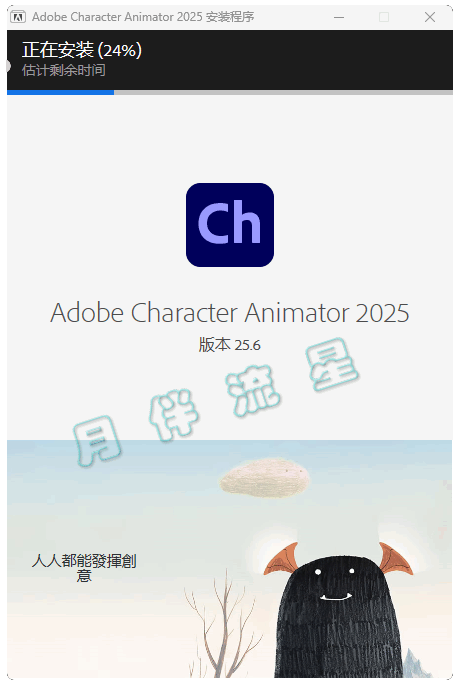Click the 人人都能發揮創意 slogan text
This screenshot has width=460, height=685.
click(x=84, y=567)
